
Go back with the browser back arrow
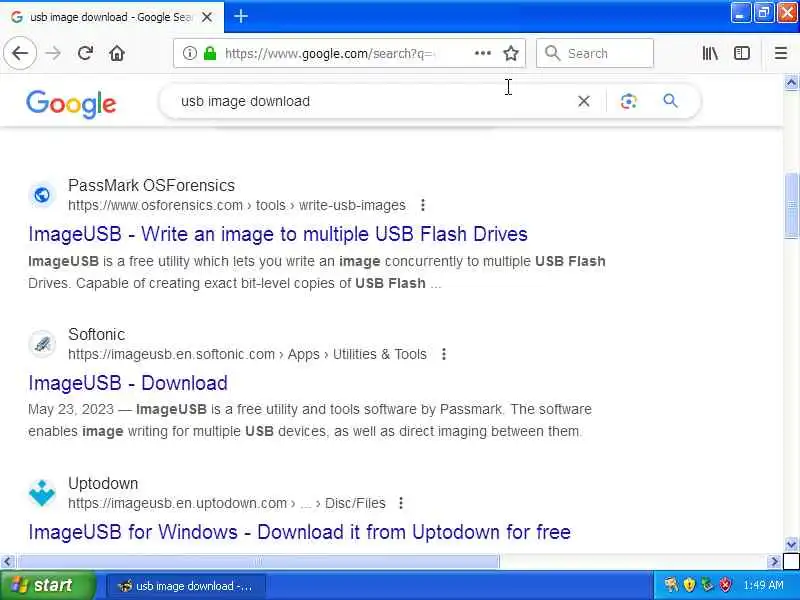[x=20, y=53]
